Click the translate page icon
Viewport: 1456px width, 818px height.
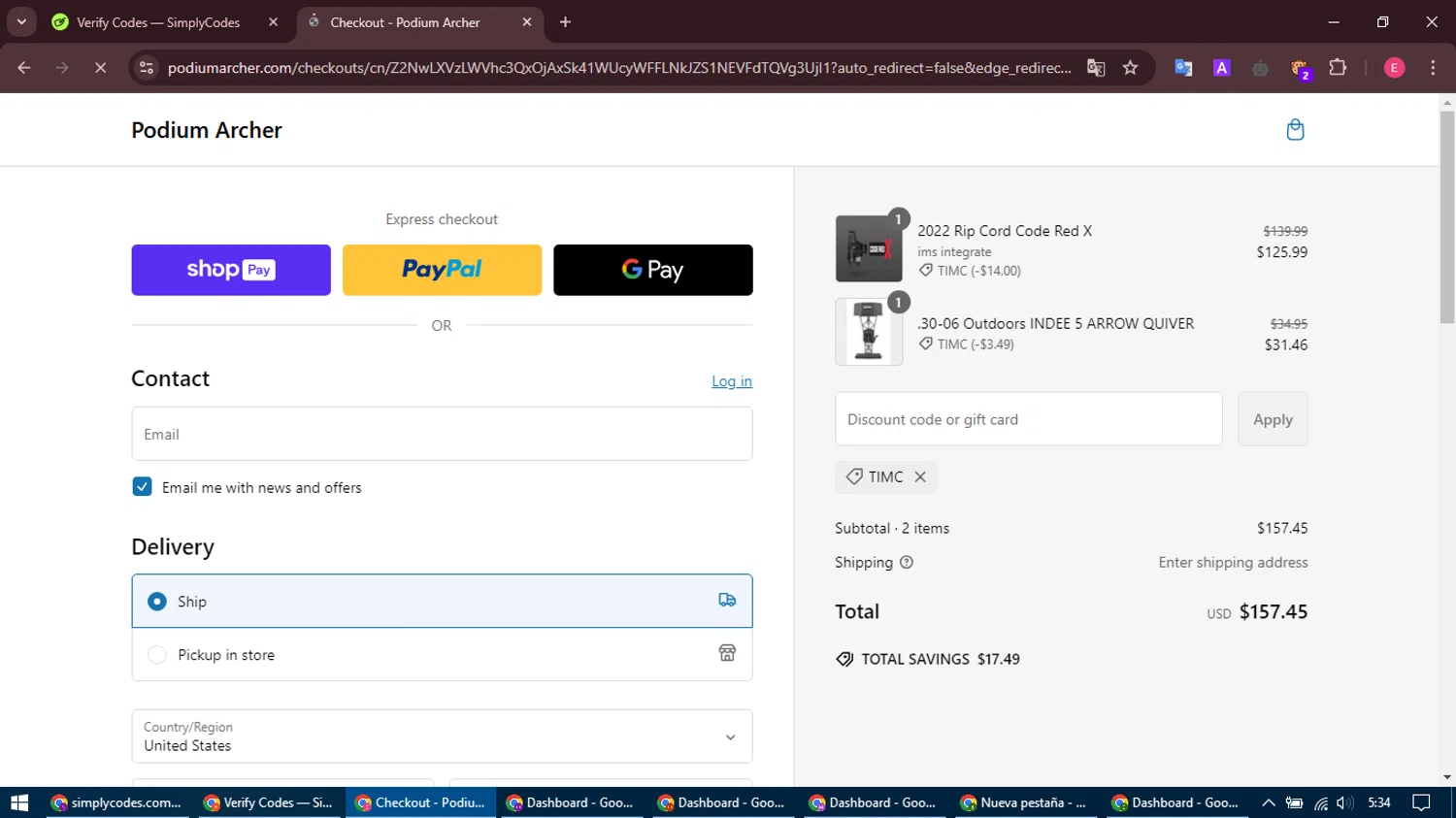tap(1096, 68)
